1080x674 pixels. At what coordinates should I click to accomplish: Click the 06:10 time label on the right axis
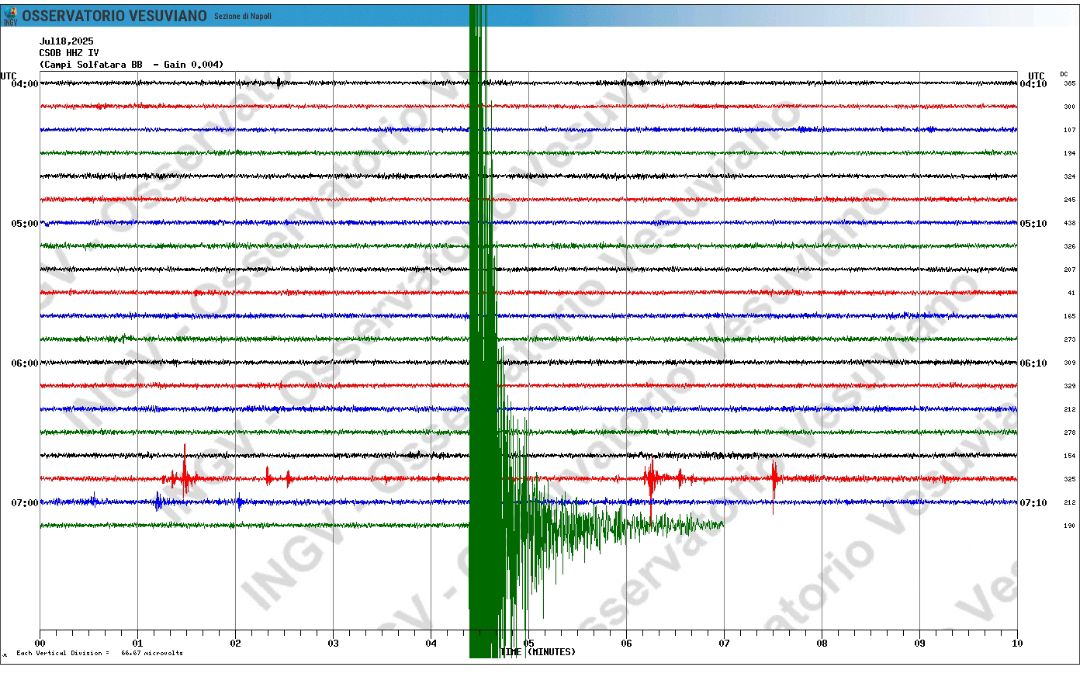click(1033, 364)
